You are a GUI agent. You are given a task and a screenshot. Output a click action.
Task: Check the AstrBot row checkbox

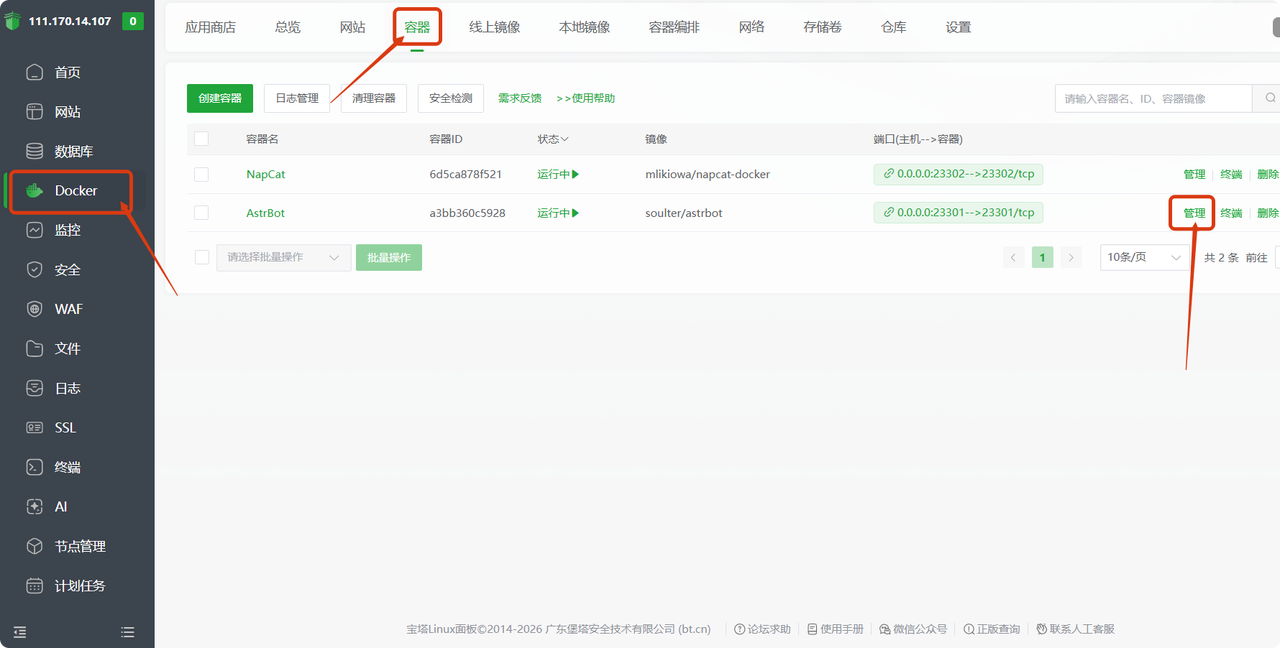(x=201, y=213)
